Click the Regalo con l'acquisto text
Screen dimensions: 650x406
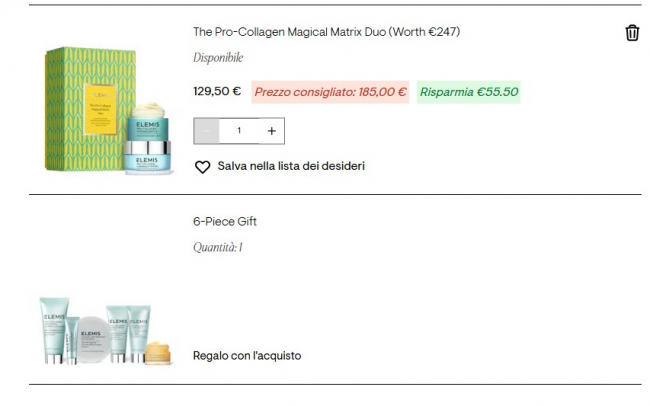pos(247,356)
